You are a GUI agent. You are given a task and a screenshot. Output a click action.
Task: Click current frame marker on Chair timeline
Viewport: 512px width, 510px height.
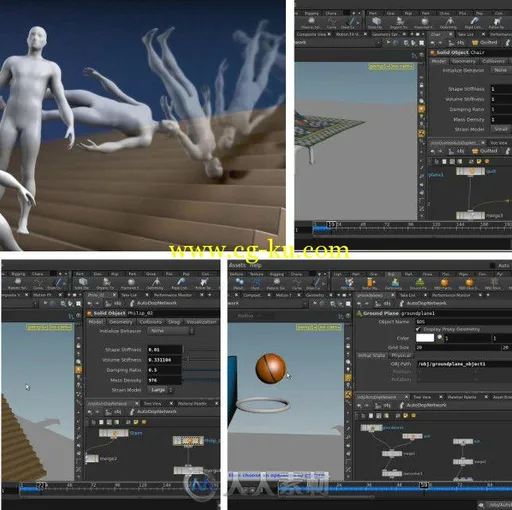pyautogui.click(x=331, y=225)
